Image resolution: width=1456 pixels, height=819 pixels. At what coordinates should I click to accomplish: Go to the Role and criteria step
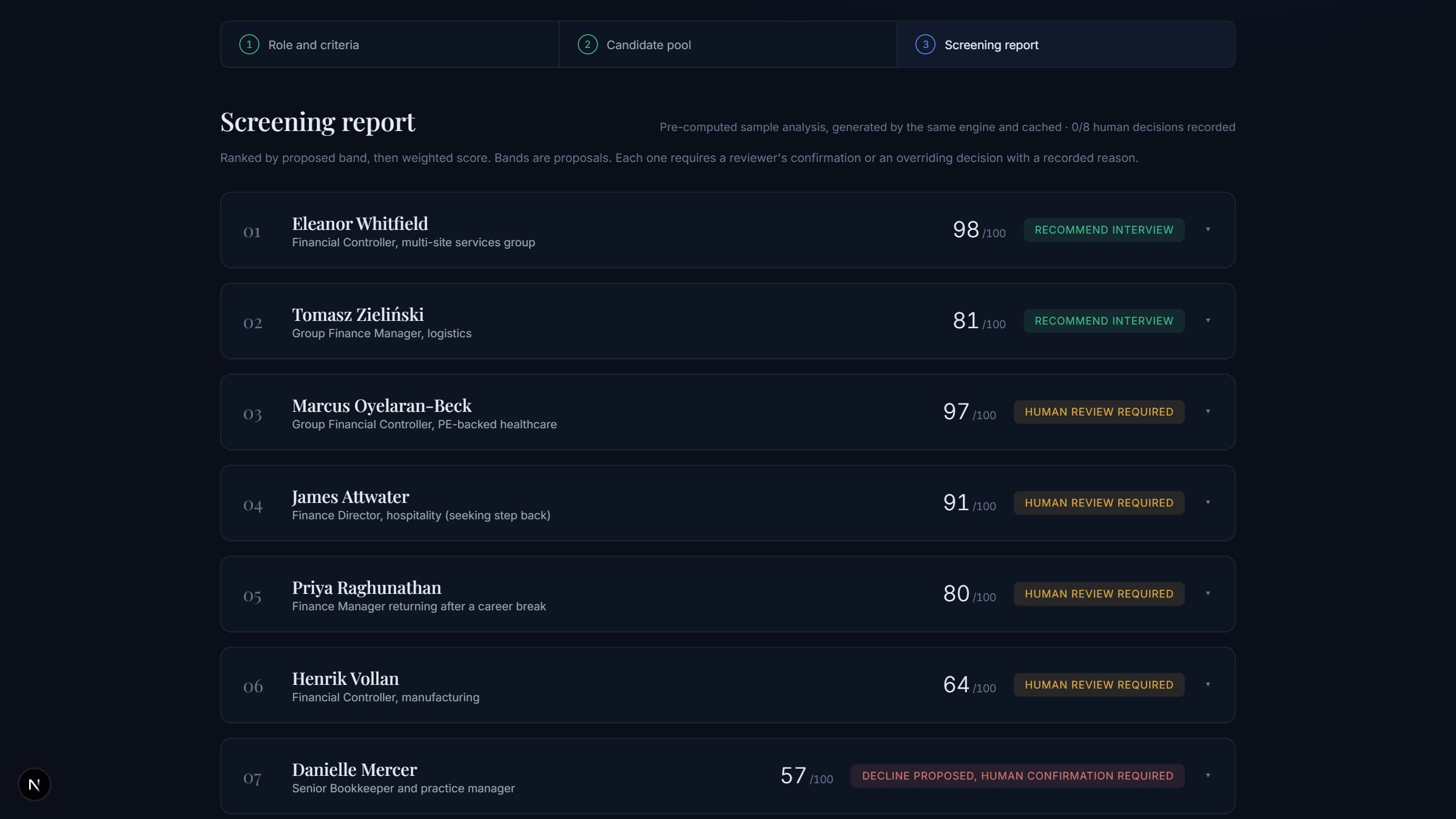[x=389, y=44]
